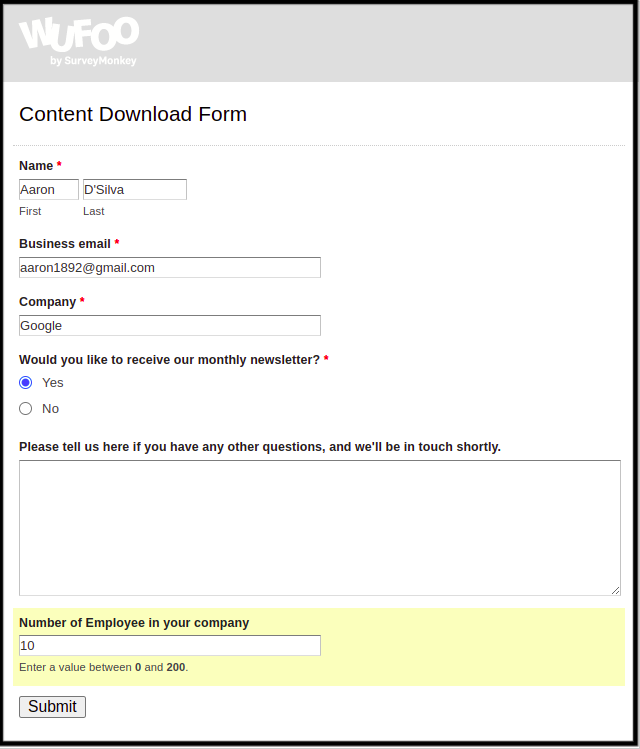Click the Content Download Form heading
Image resolution: width=640 pixels, height=749 pixels.
[133, 114]
